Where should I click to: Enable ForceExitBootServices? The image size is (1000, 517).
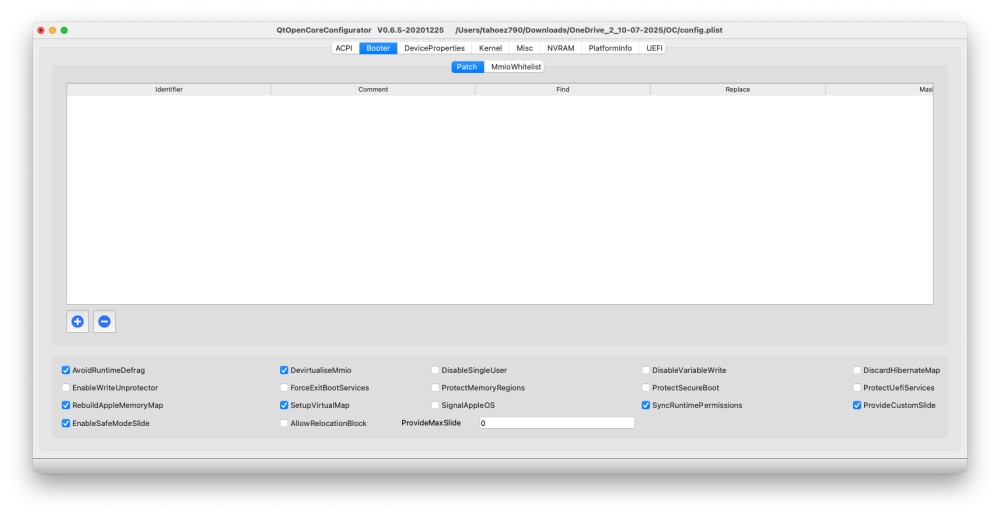pyautogui.click(x=284, y=388)
